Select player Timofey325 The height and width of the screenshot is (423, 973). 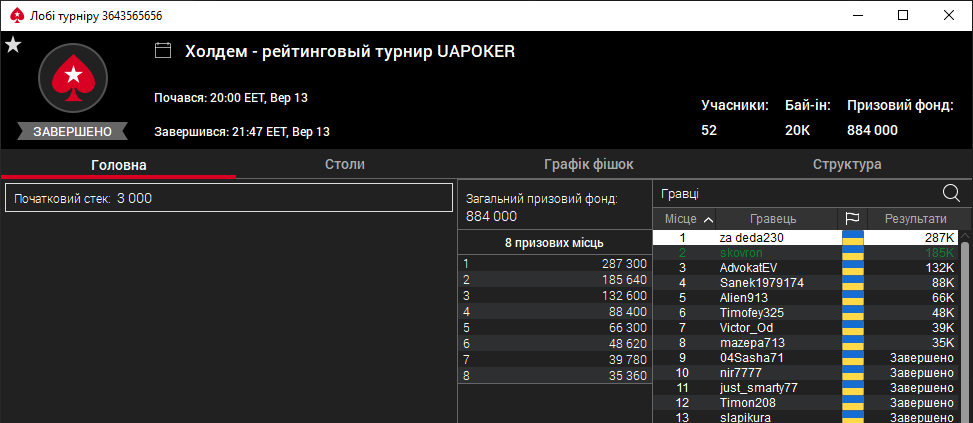[x=805, y=313]
